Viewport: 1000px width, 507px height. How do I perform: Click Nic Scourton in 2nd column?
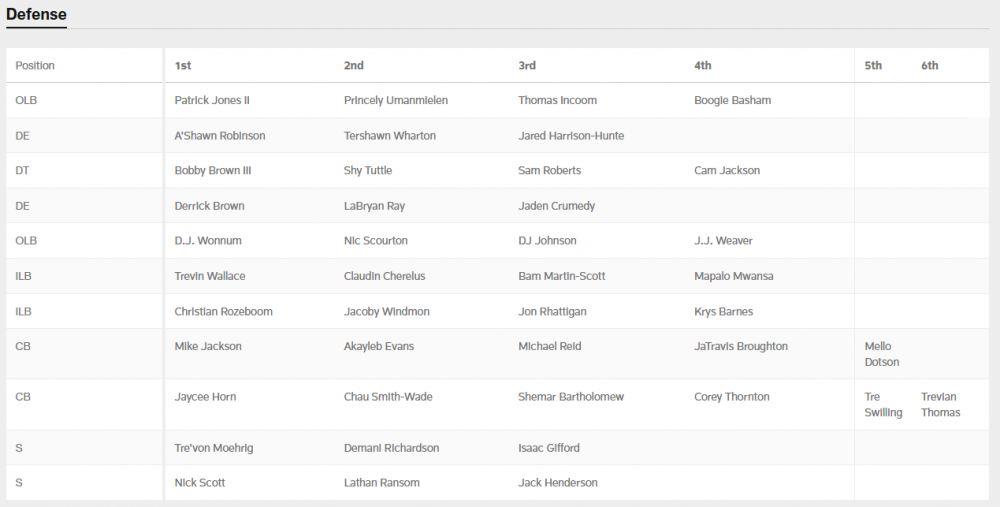pyautogui.click(x=375, y=241)
